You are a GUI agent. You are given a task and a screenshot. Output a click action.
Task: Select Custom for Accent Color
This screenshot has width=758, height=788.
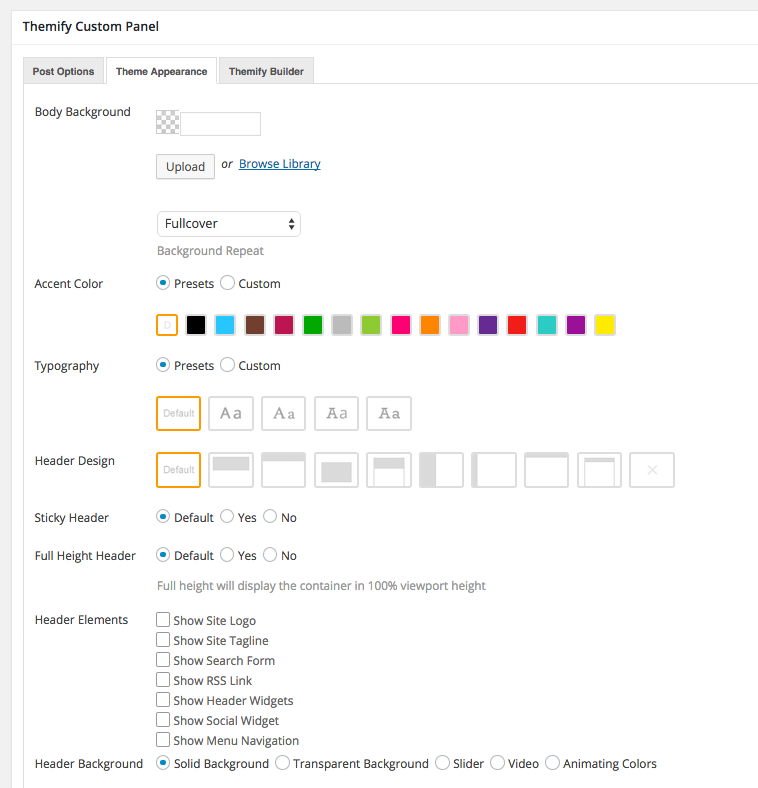tap(227, 282)
